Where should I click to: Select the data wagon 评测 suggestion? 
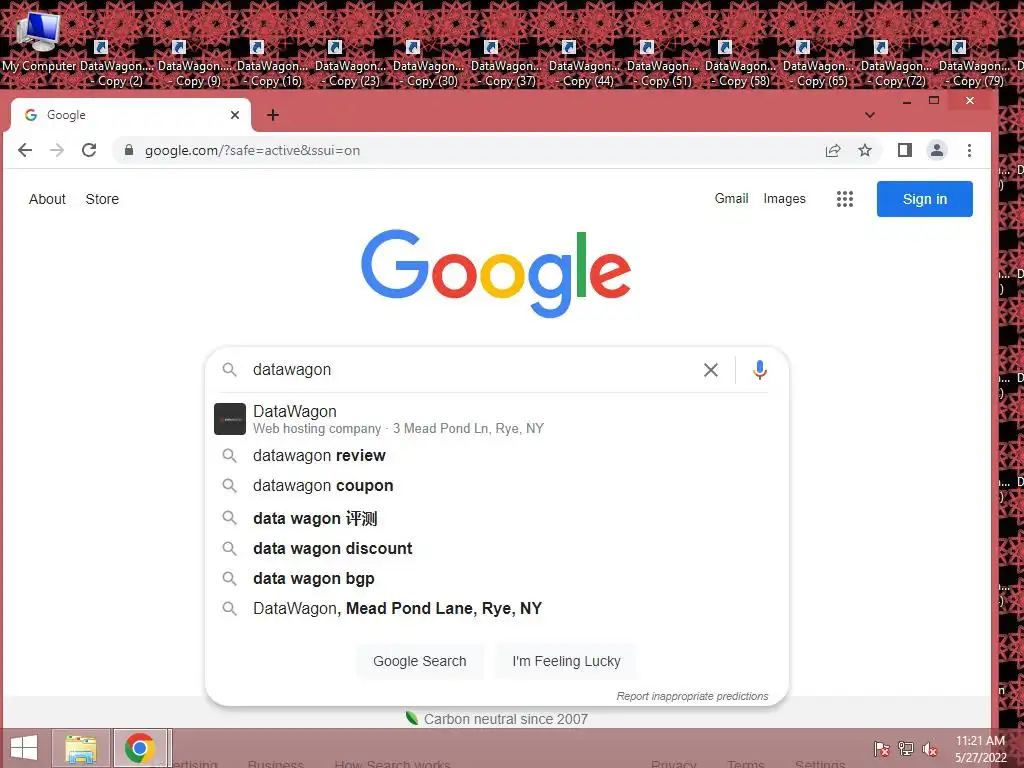(496, 519)
